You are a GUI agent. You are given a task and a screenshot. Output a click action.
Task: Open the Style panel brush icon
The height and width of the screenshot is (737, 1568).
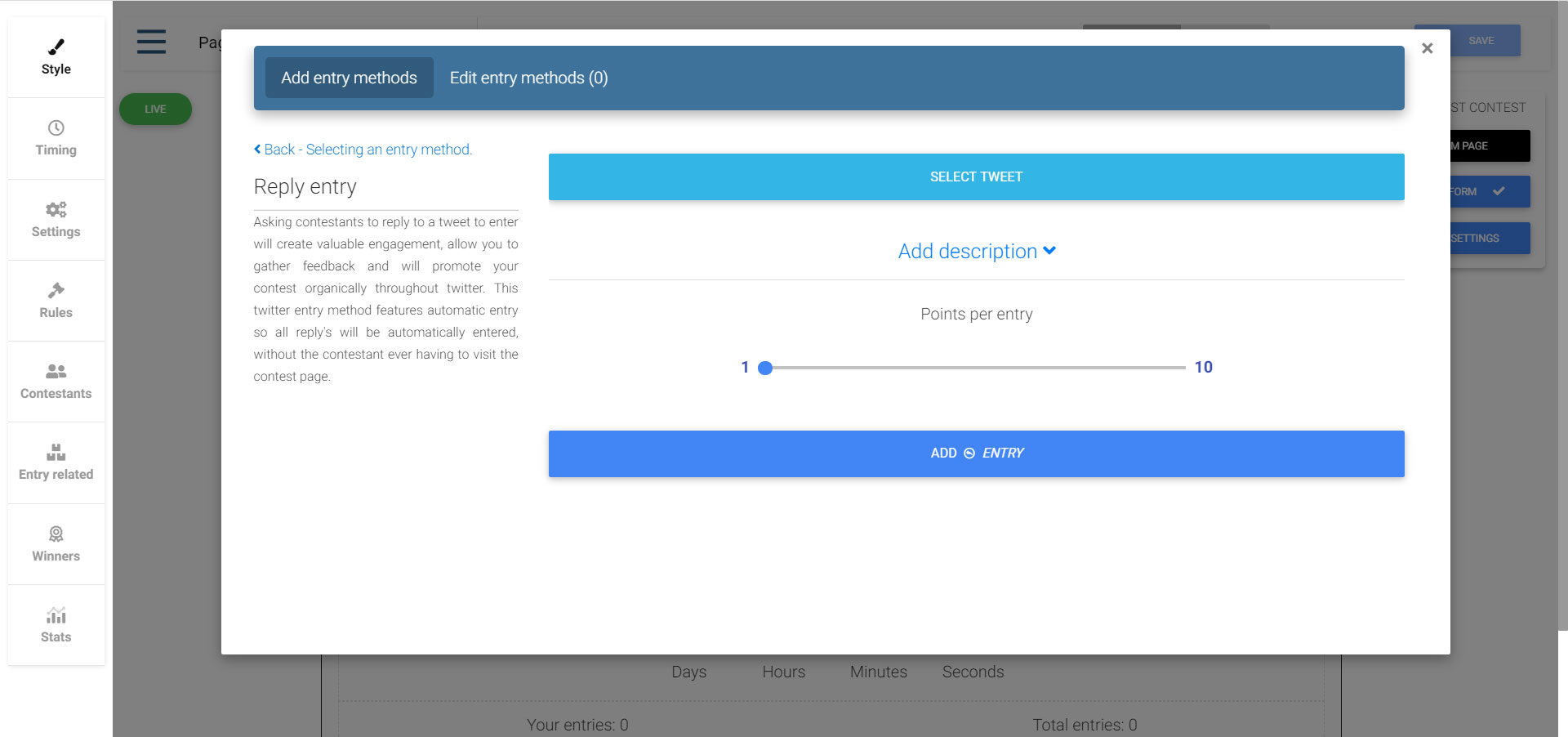(x=56, y=47)
